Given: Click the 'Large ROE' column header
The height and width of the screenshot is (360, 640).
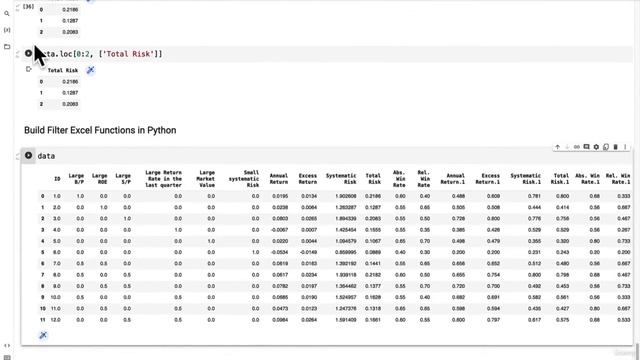Looking at the screenshot, I should [100, 179].
